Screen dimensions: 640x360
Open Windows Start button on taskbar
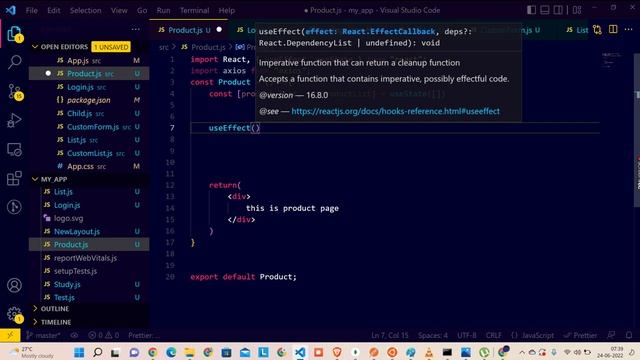point(79,352)
